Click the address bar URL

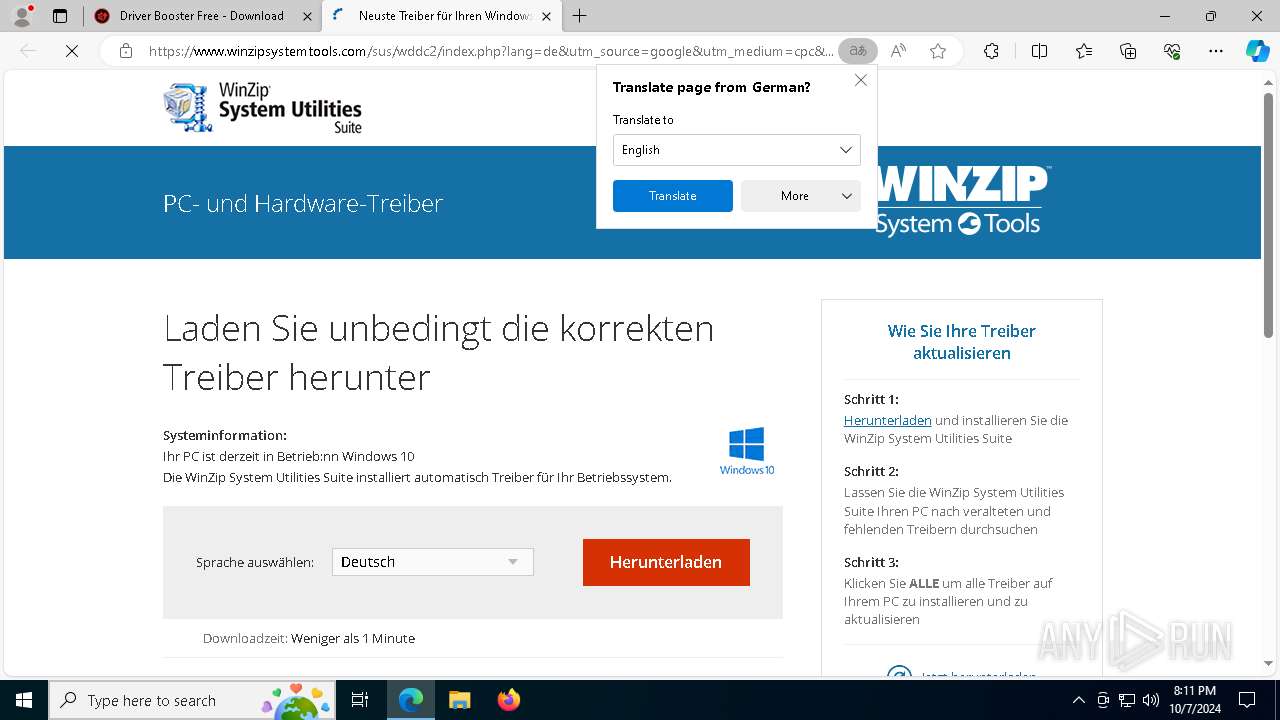(490, 51)
